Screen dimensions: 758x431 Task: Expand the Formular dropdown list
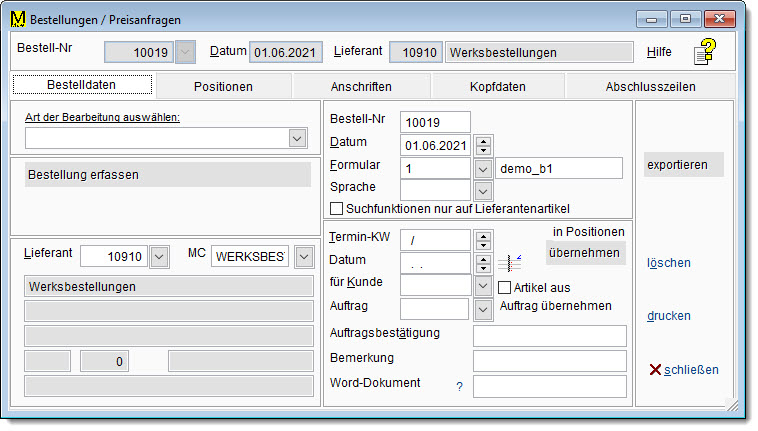pos(484,168)
